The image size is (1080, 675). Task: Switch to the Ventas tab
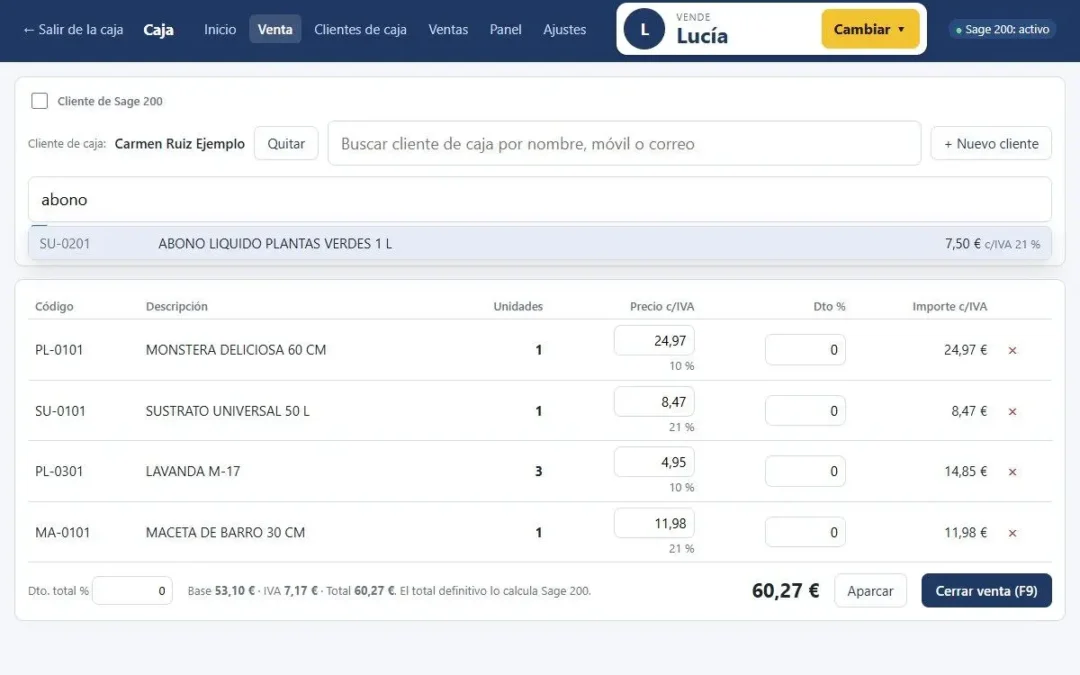(448, 30)
